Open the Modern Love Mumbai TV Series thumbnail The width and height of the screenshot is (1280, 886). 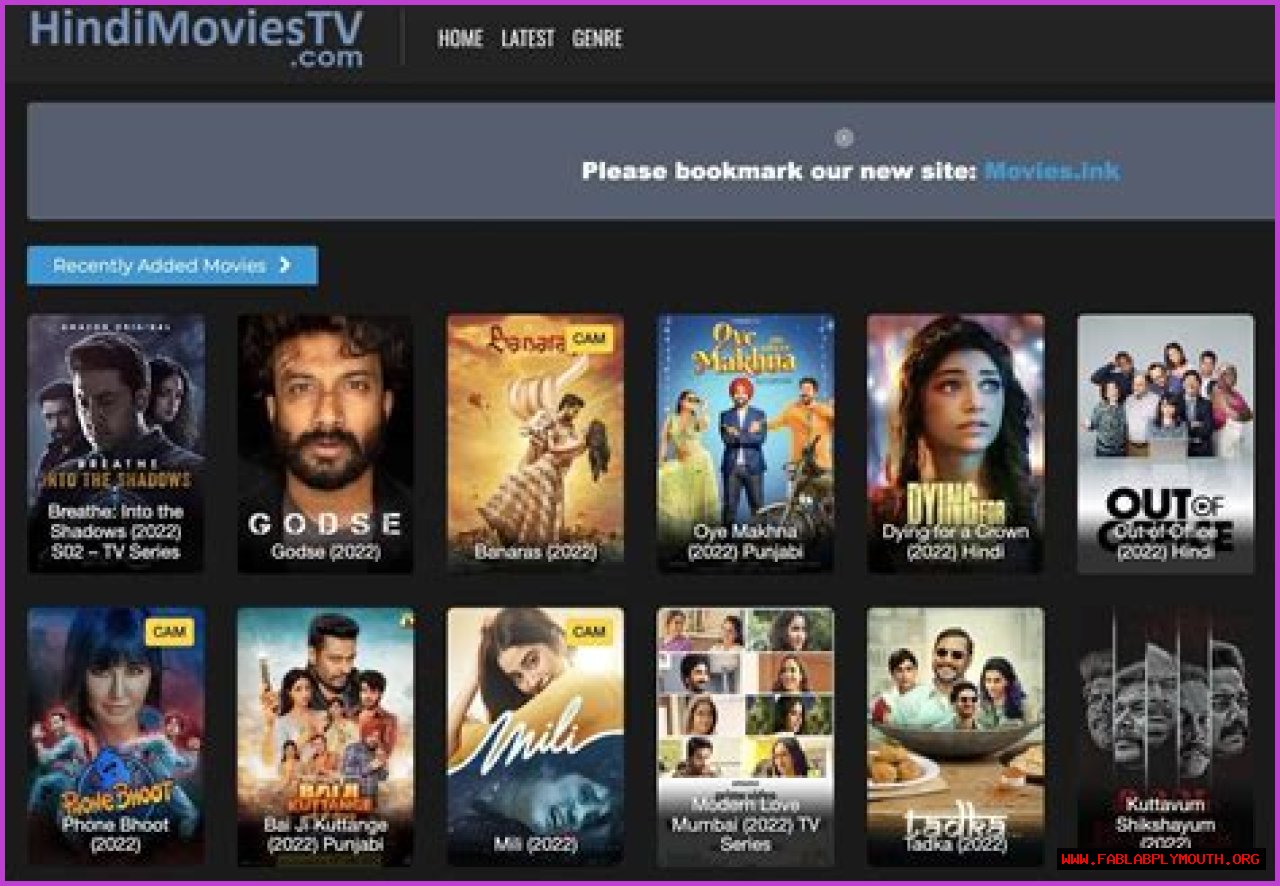click(745, 737)
